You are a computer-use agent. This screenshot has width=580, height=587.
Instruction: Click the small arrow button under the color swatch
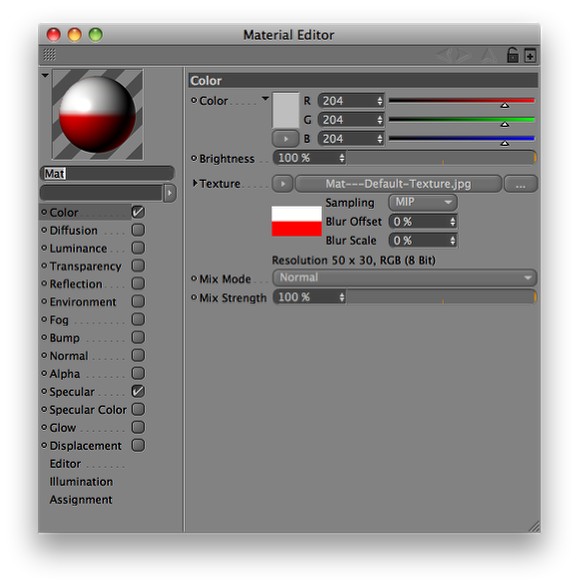pos(285,139)
